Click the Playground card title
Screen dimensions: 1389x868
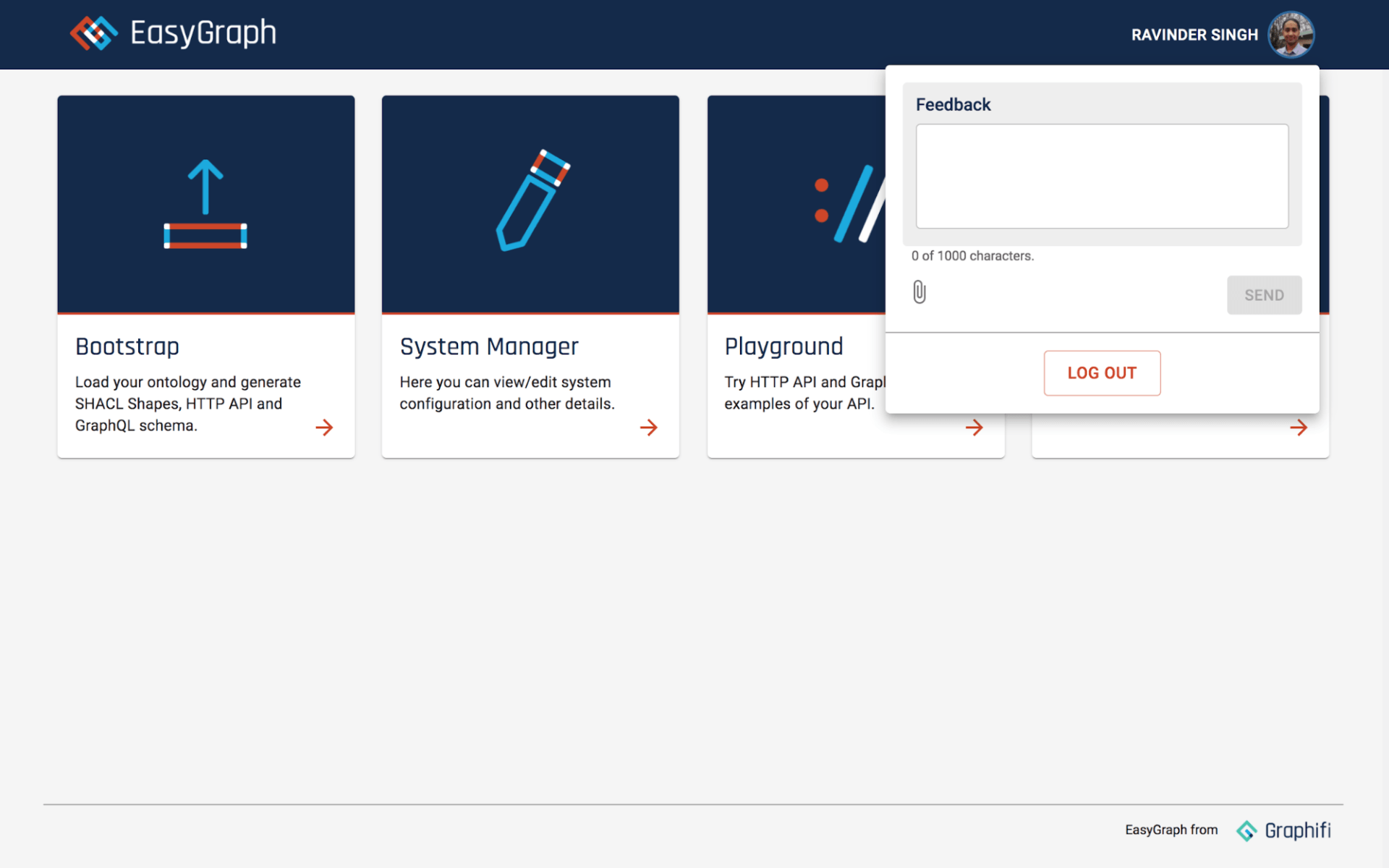783,346
